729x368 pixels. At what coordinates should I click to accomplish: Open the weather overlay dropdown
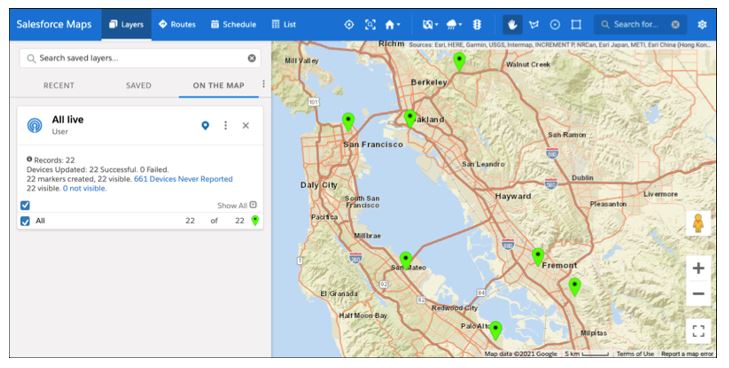[454, 25]
